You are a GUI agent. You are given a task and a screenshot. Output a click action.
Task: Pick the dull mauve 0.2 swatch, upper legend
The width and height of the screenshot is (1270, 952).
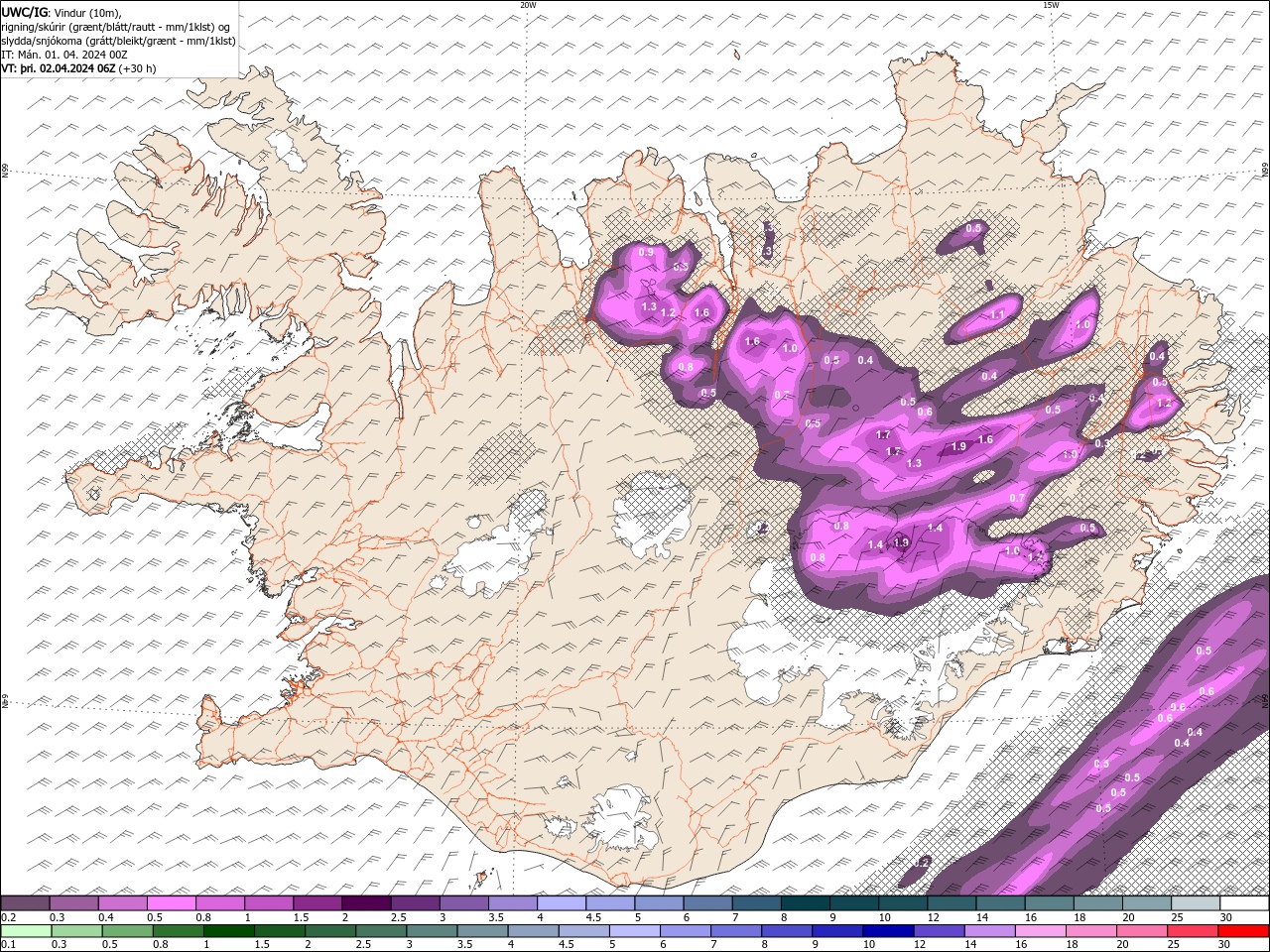tap(26, 903)
